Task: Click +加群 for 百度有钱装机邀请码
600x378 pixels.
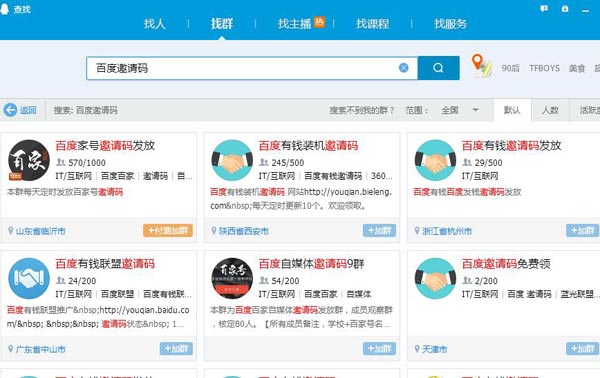Action: (379, 230)
